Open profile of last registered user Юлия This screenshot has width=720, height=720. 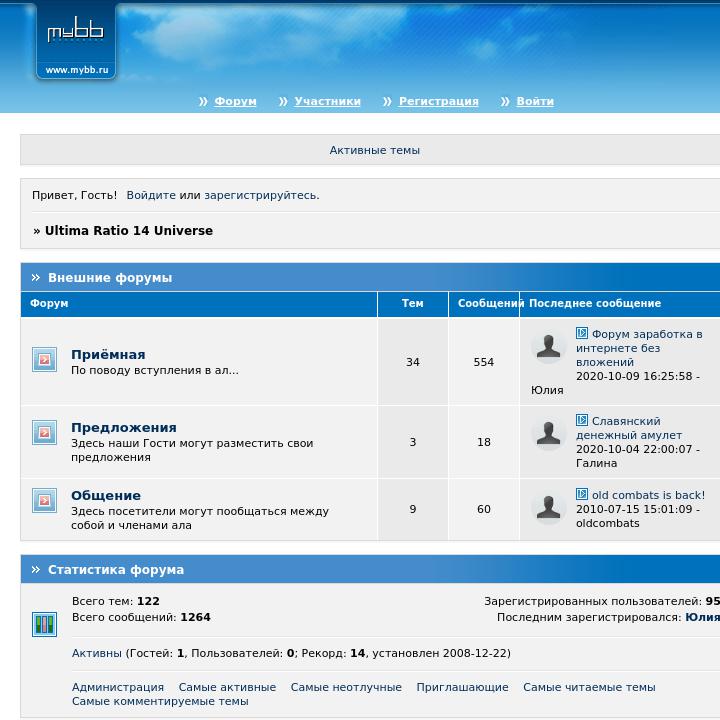[x=702, y=617]
